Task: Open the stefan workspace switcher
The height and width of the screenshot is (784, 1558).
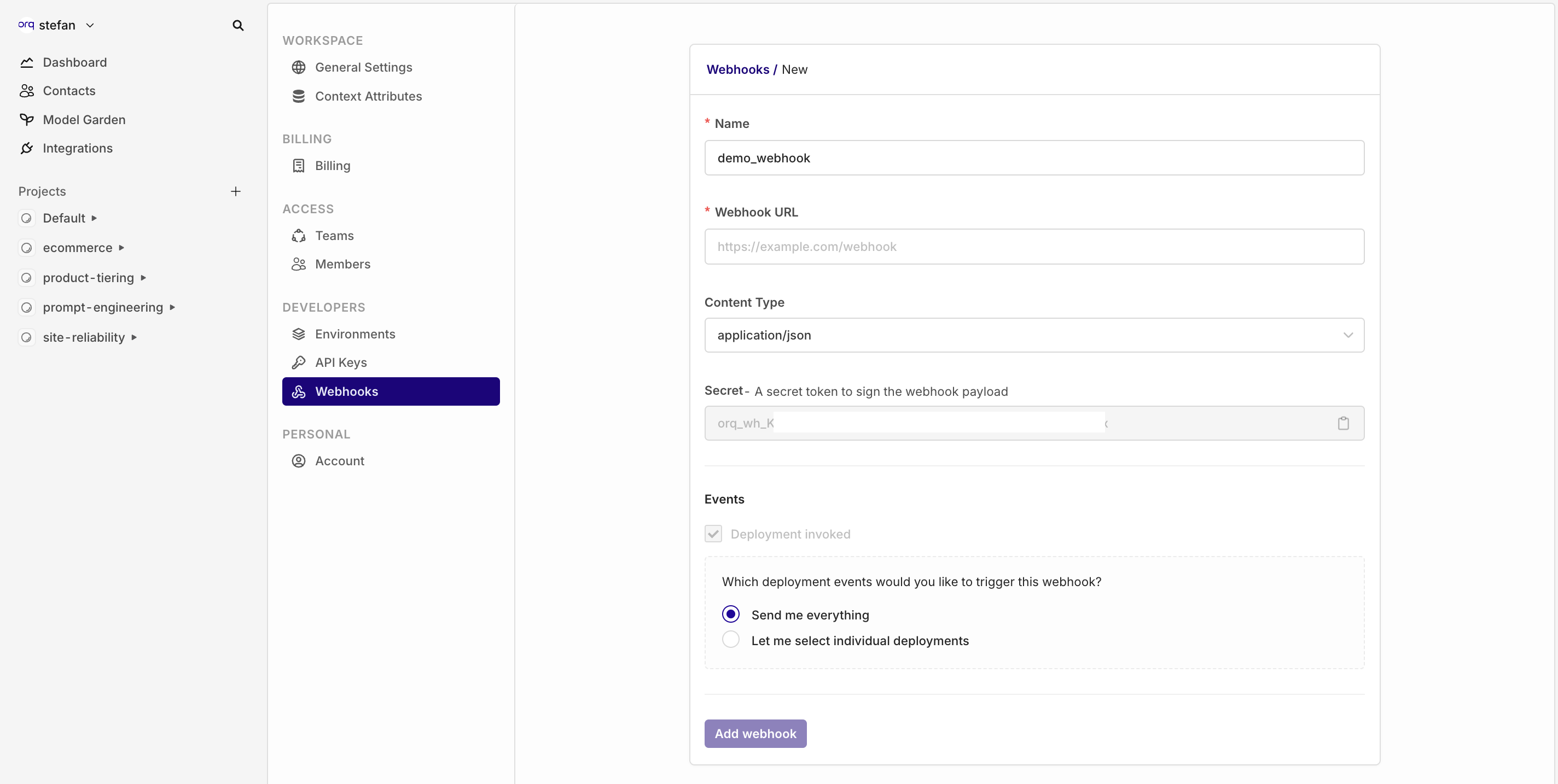Action: [57, 25]
